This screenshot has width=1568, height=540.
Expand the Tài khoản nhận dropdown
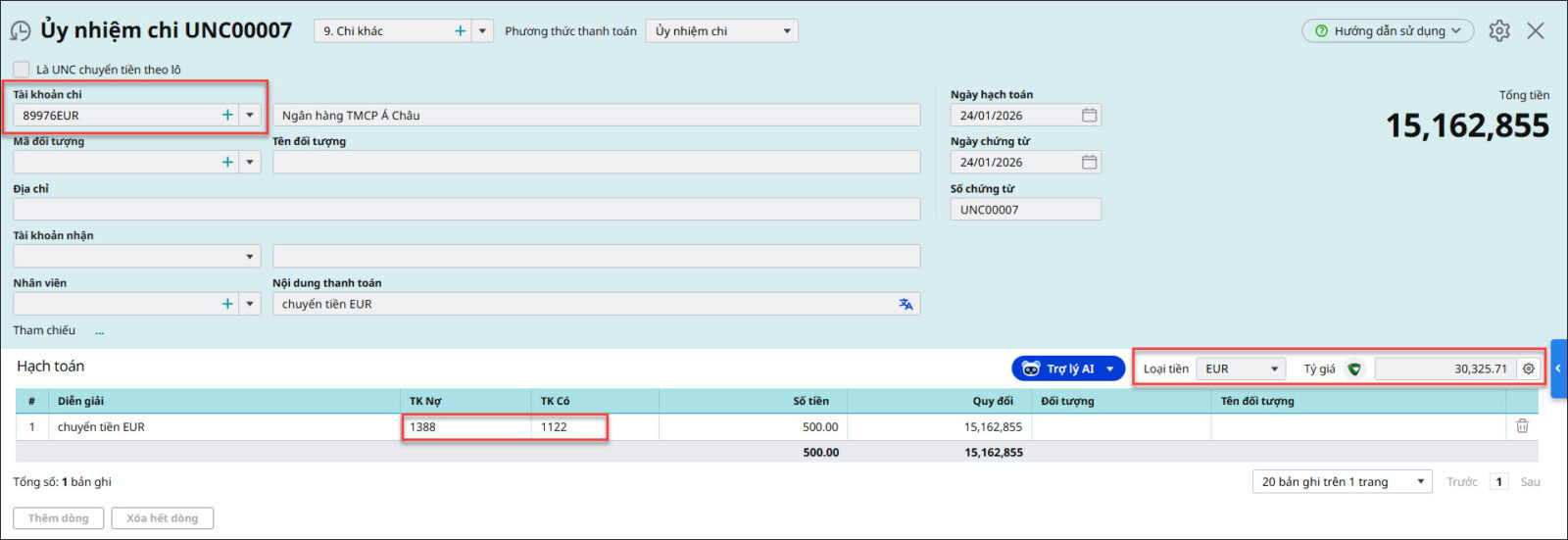[x=250, y=257]
